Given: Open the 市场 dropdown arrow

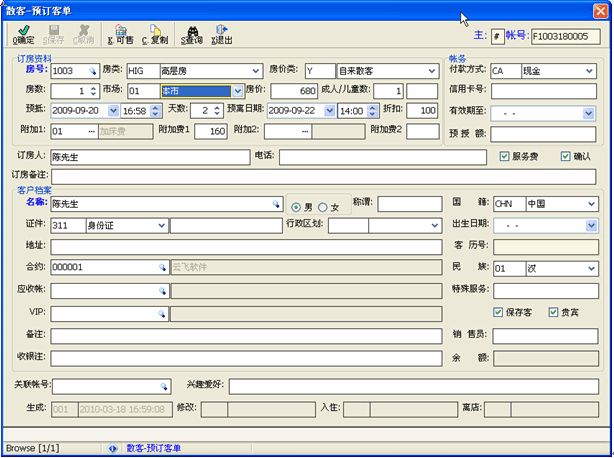Looking at the screenshot, I should [x=238, y=91].
